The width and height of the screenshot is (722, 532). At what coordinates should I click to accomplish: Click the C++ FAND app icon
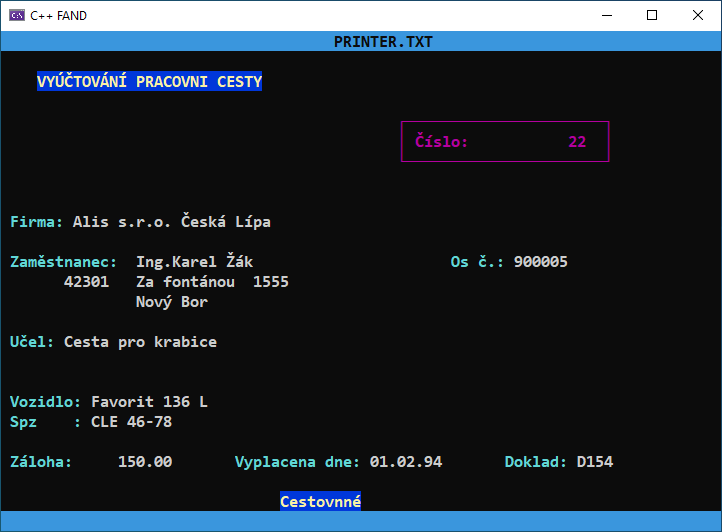coord(17,15)
